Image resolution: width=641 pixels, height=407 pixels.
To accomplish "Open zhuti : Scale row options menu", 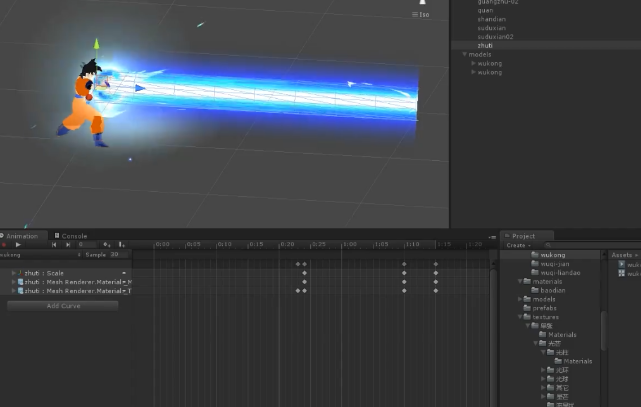I will click(x=124, y=273).
